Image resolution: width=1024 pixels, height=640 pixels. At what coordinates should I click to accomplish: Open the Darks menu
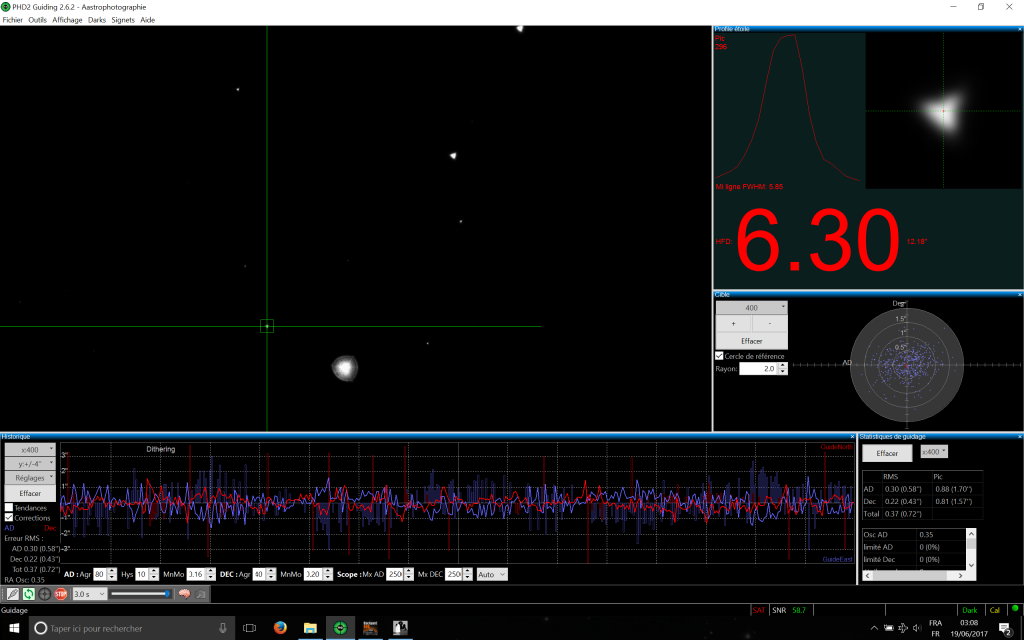pos(97,20)
